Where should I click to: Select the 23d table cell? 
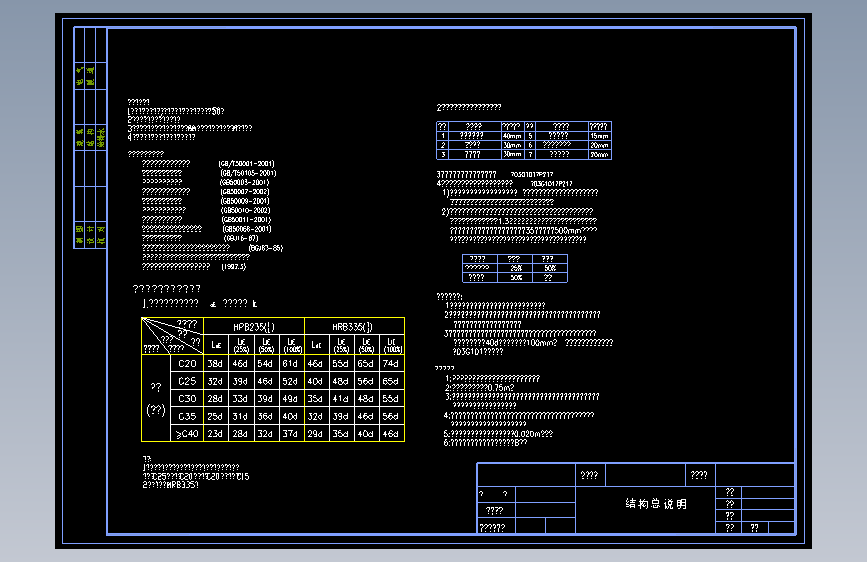click(x=215, y=434)
